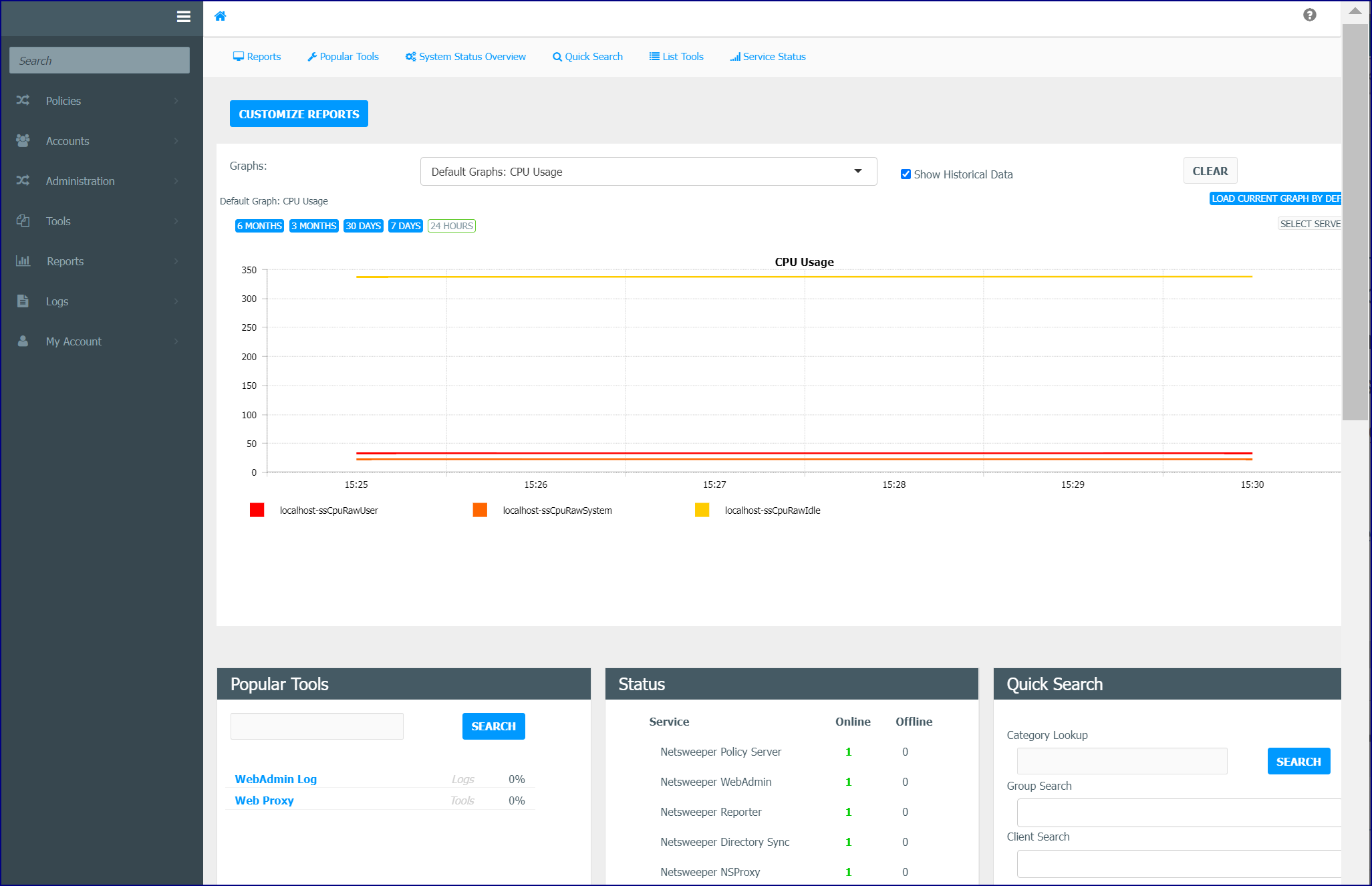Toggle Show Historical Data checkbox

pos(906,174)
